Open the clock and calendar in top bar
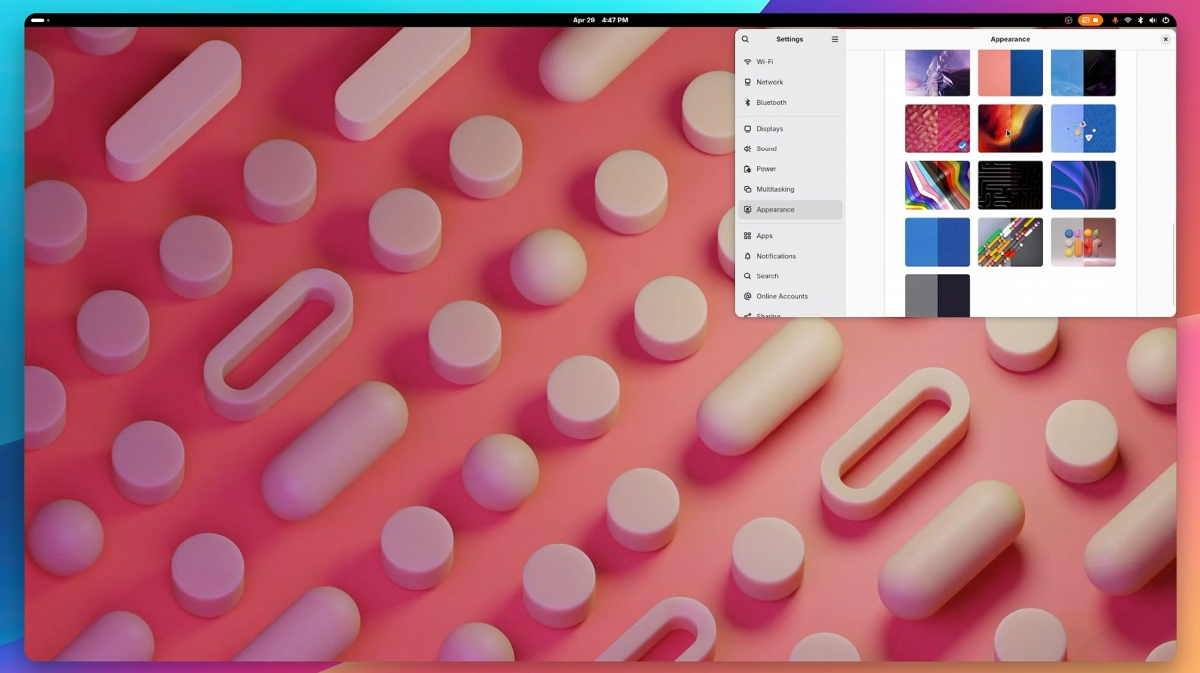1200x673 pixels. pyautogui.click(x=600, y=20)
